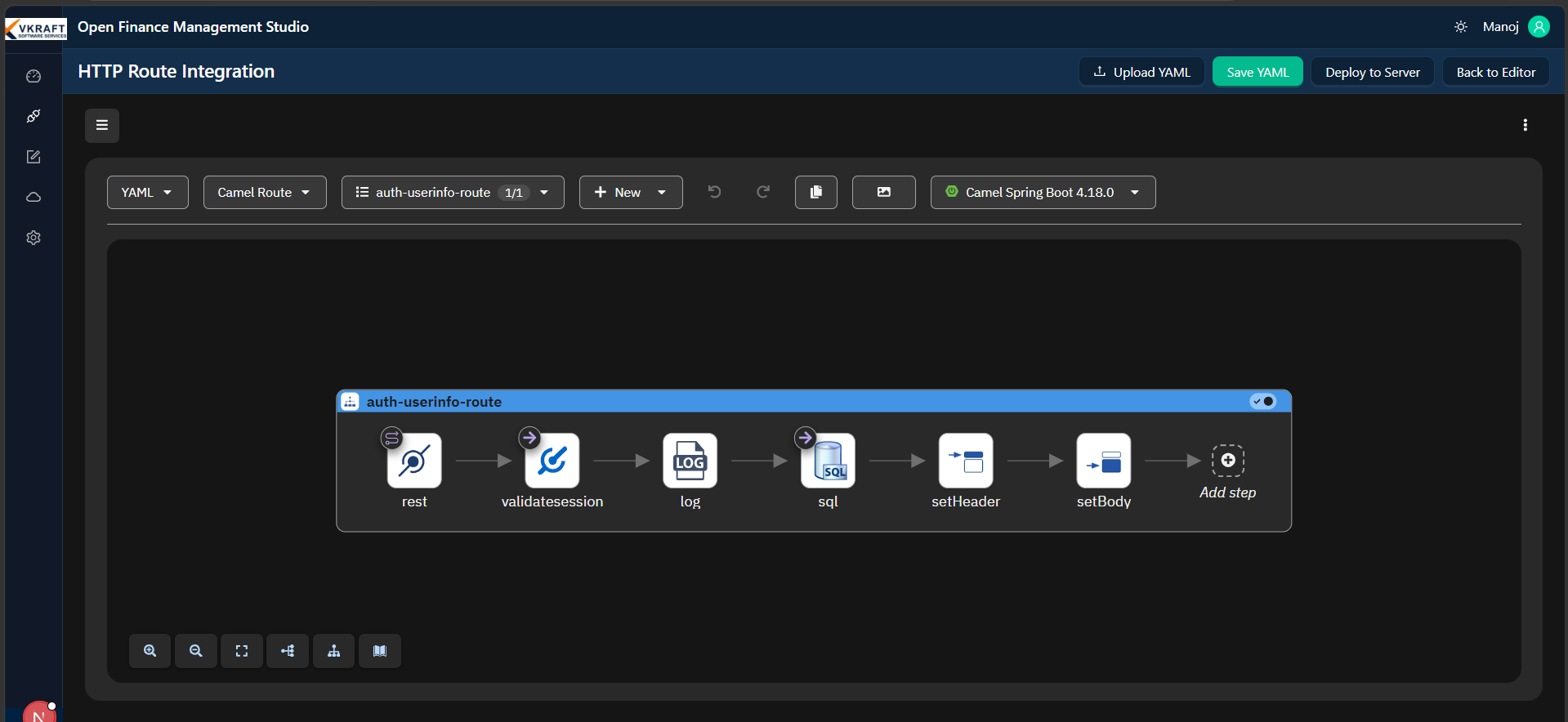Select the sql node icon
1568x722 pixels.
[829, 461]
